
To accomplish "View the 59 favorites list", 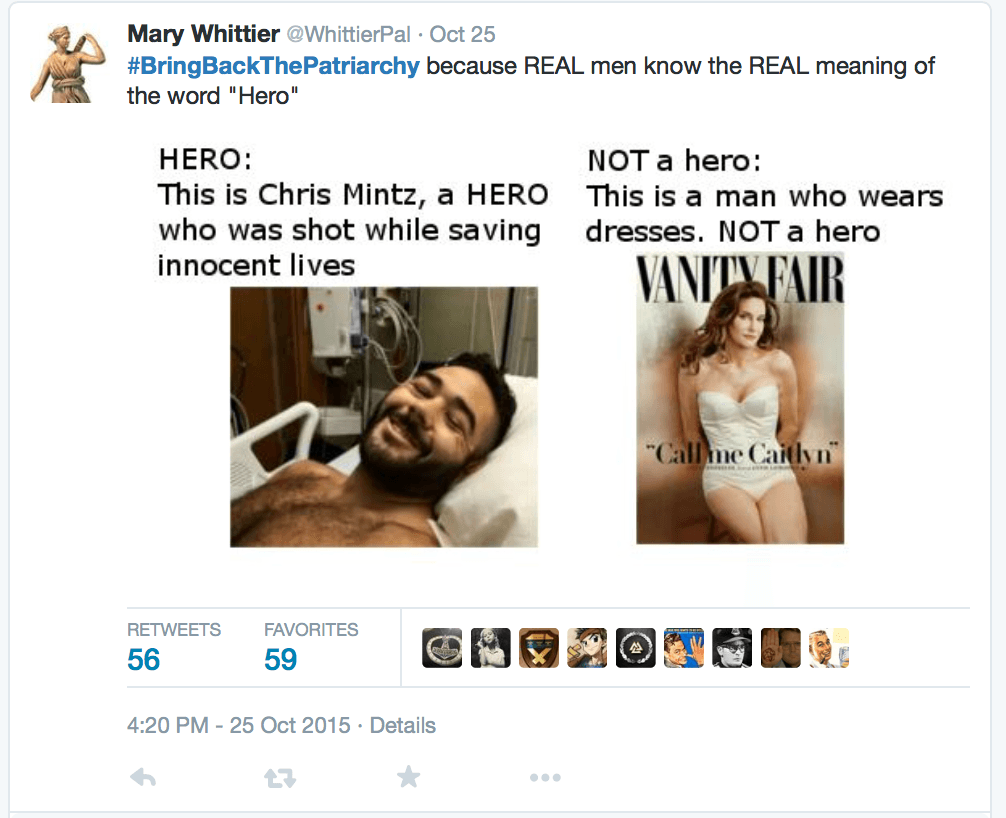I will [x=280, y=659].
